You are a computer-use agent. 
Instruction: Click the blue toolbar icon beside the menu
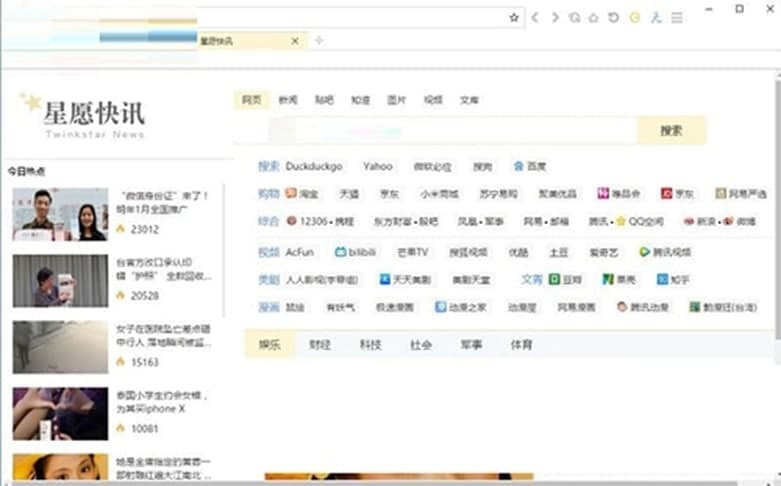pyautogui.click(x=656, y=18)
